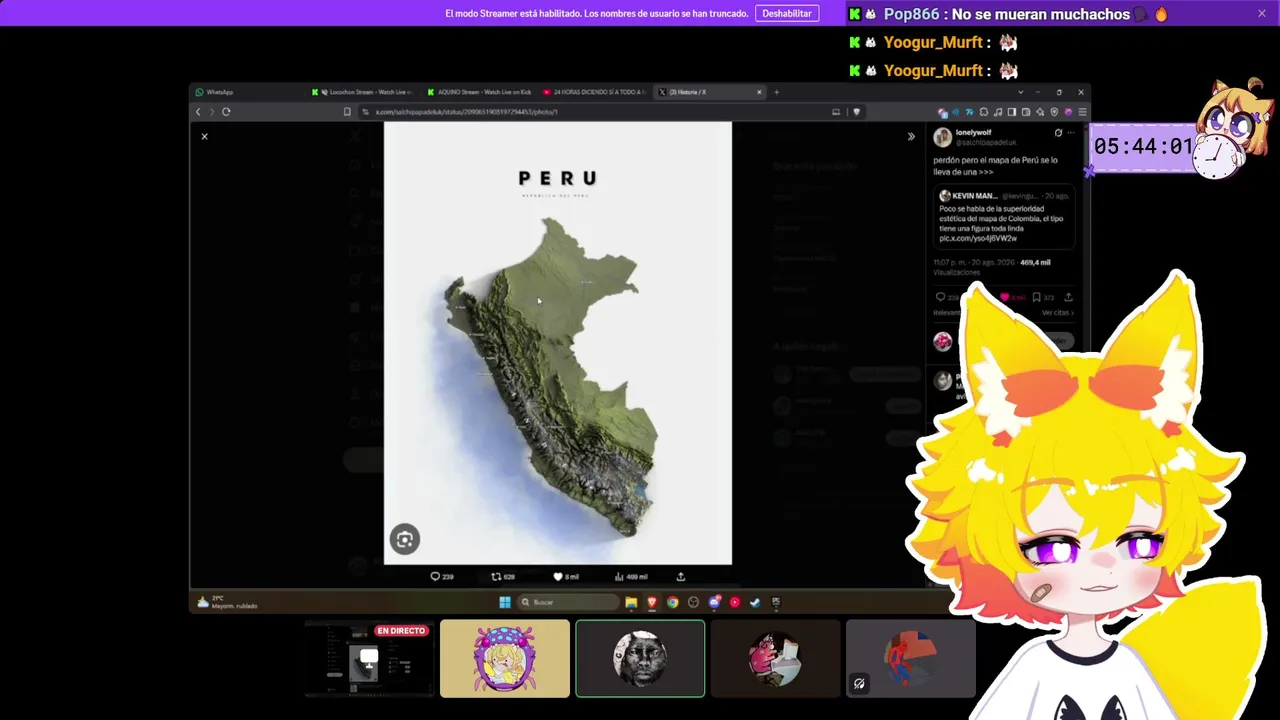The height and width of the screenshot is (720, 1280).
Task: Repost the tweet under the photo
Action: 503,577
